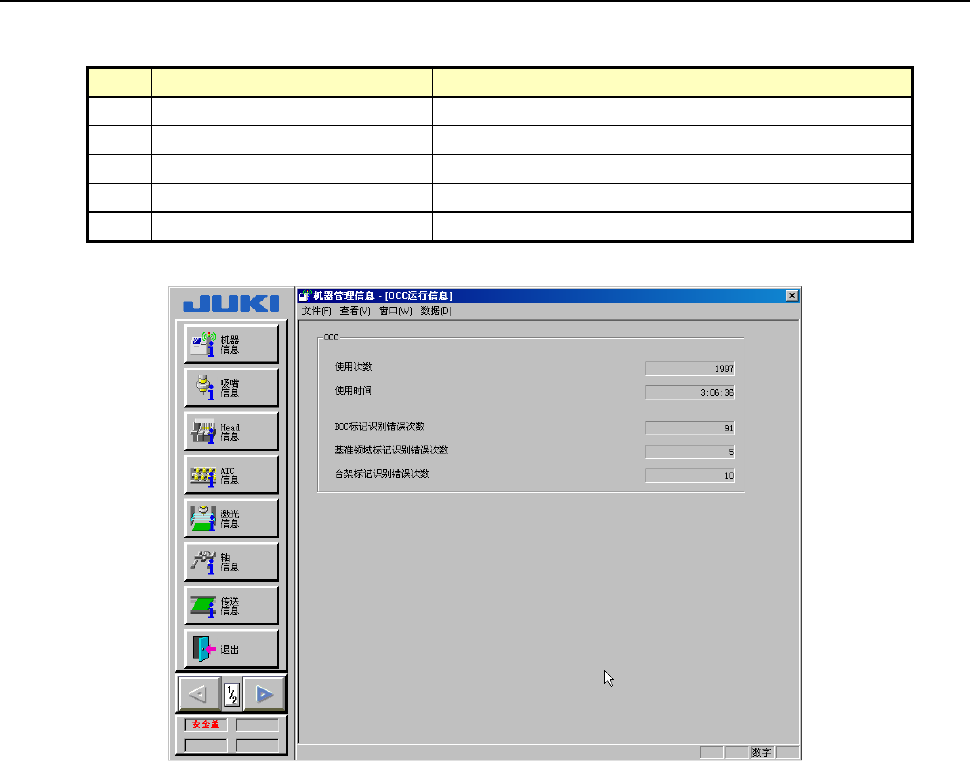Screen dimensions: 970x761
Task: Open the 文件(F) menu
Action: tap(316, 311)
